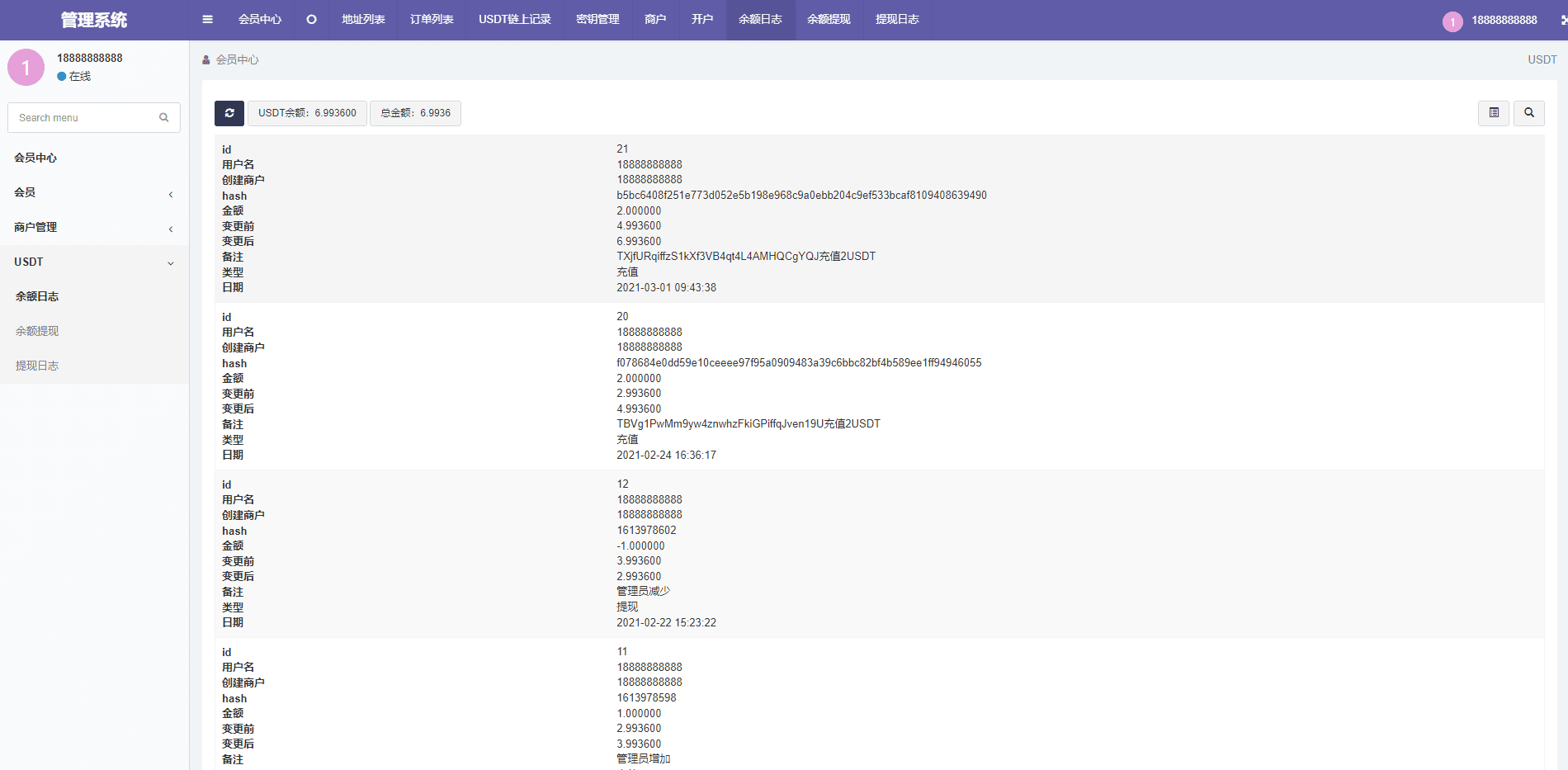This screenshot has width=1568, height=770.
Task: Open USDT链上记录 in top navigation
Action: (x=515, y=20)
